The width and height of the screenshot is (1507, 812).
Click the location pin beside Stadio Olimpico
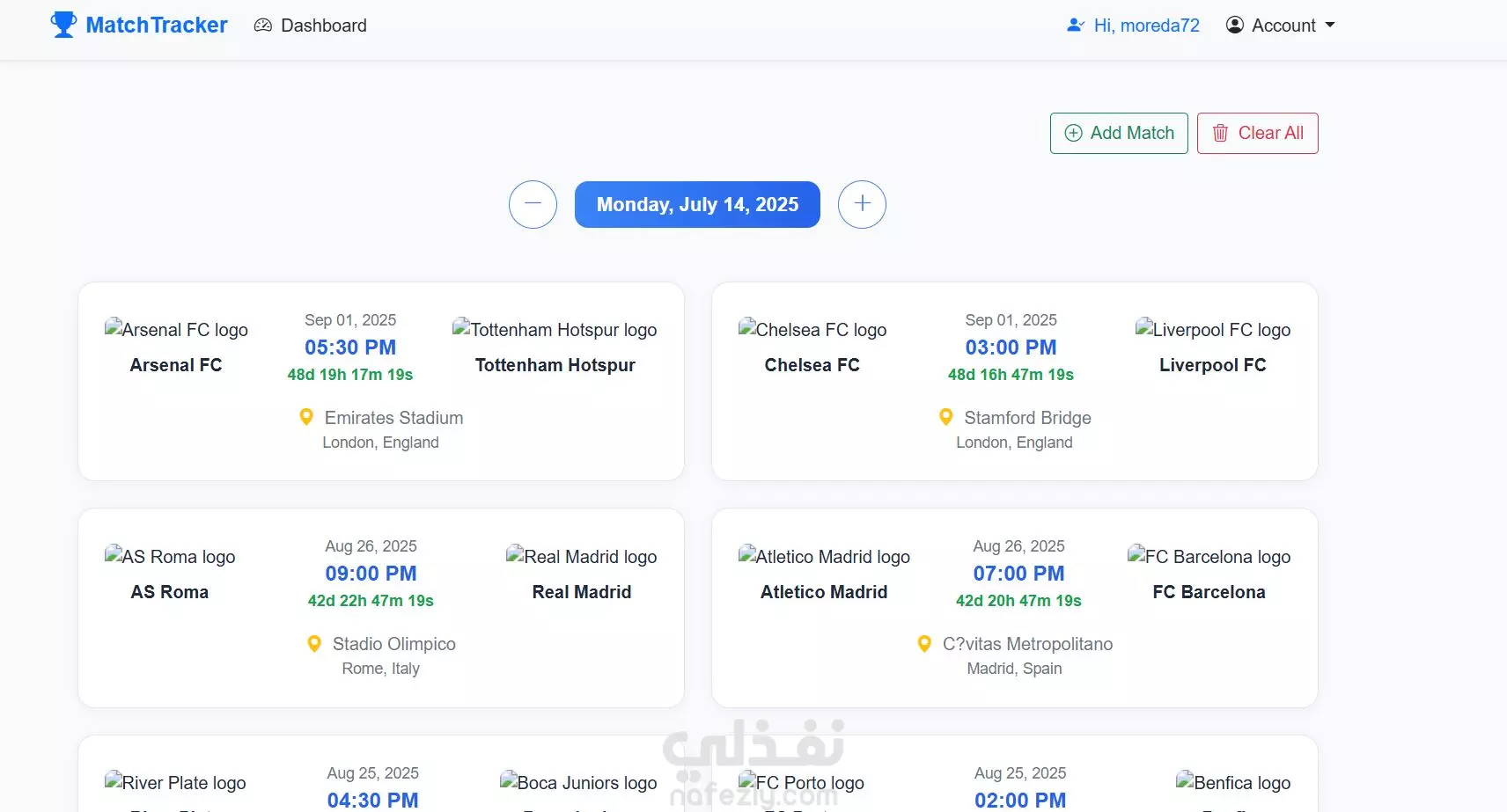point(314,644)
